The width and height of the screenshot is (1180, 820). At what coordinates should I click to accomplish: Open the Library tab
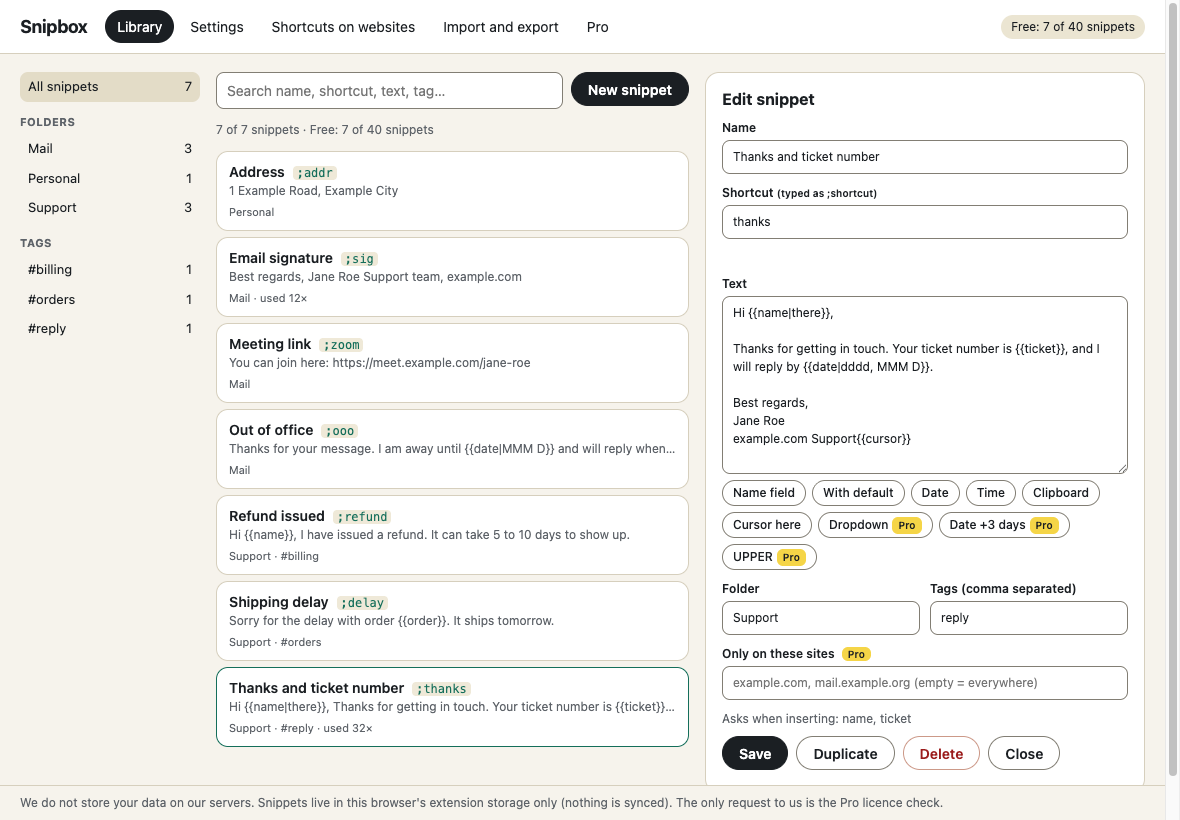point(139,27)
